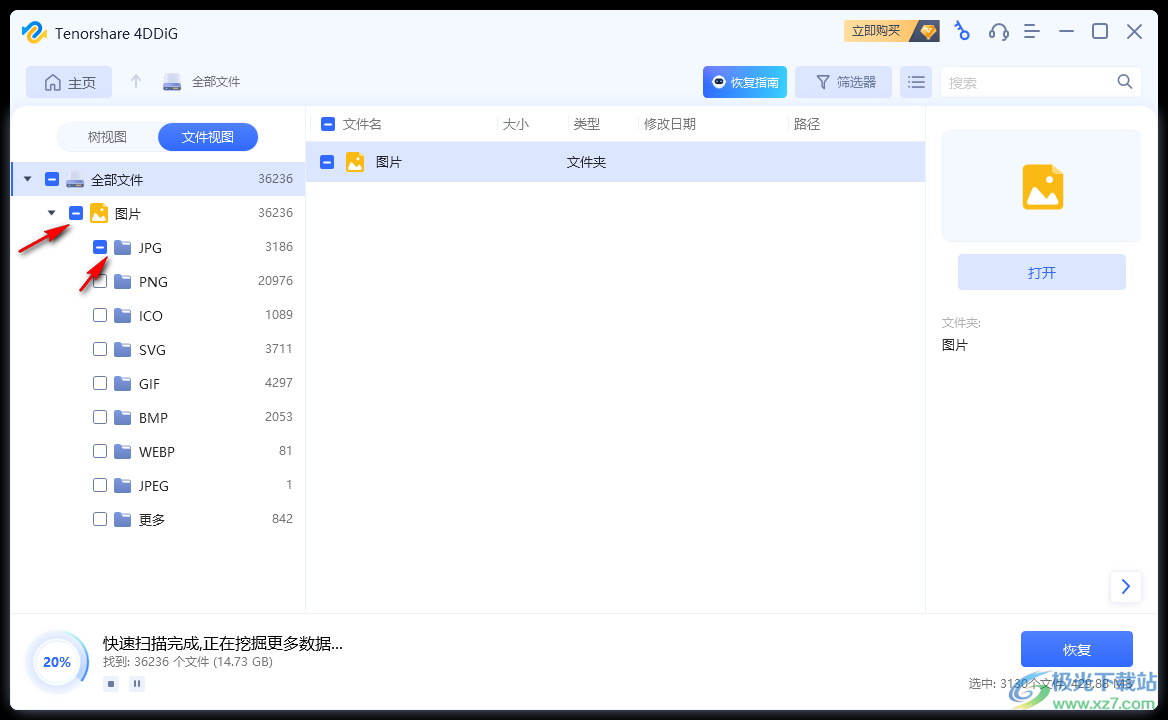This screenshot has width=1168, height=720.
Task: Toggle the 全部文件 checkbox in tree
Action: (x=52, y=179)
